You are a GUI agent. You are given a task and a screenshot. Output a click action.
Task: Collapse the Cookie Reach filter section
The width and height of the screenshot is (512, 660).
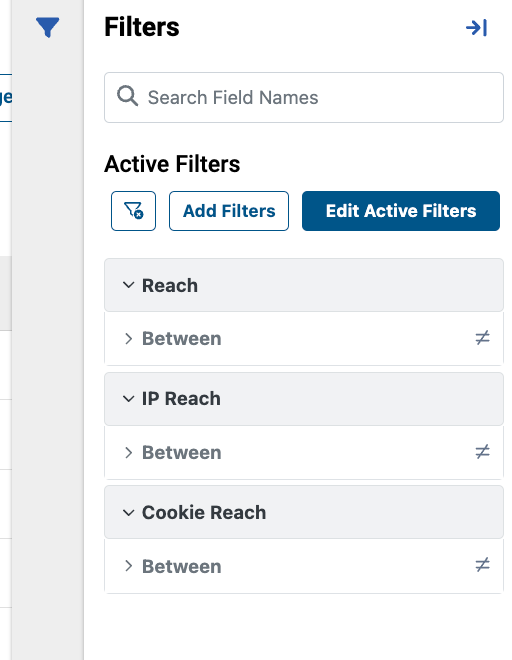128,512
